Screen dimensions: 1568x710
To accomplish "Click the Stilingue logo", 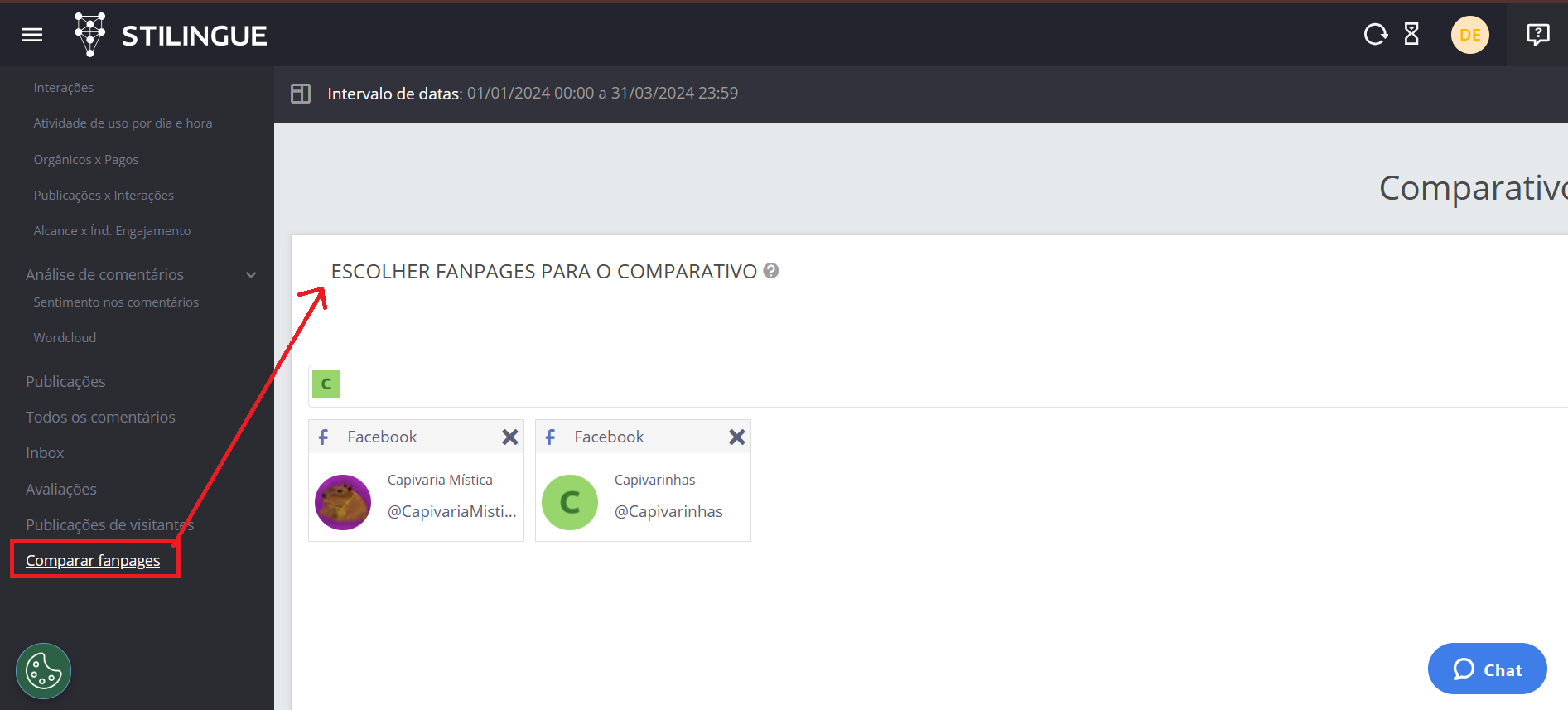I will pyautogui.click(x=171, y=35).
